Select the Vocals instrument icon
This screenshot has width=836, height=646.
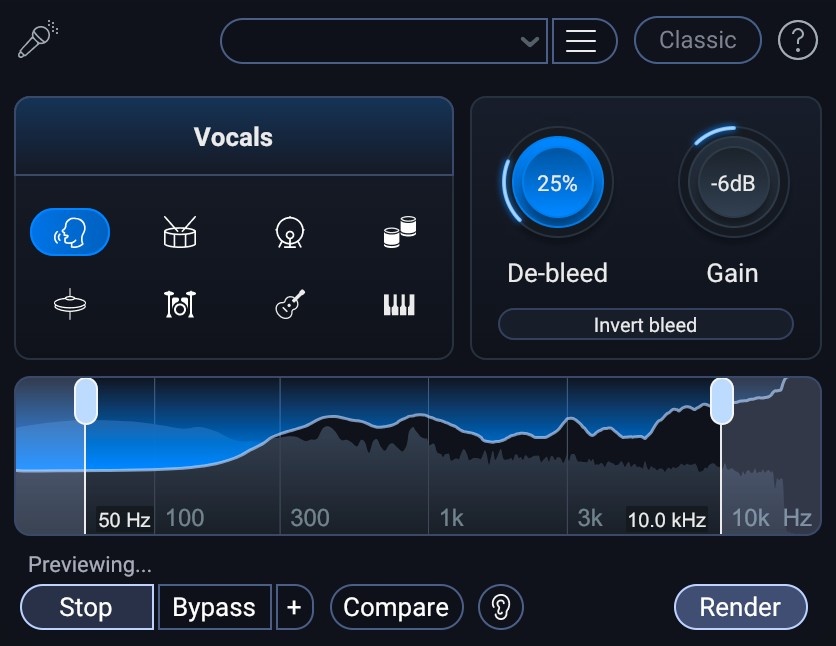[x=69, y=231]
